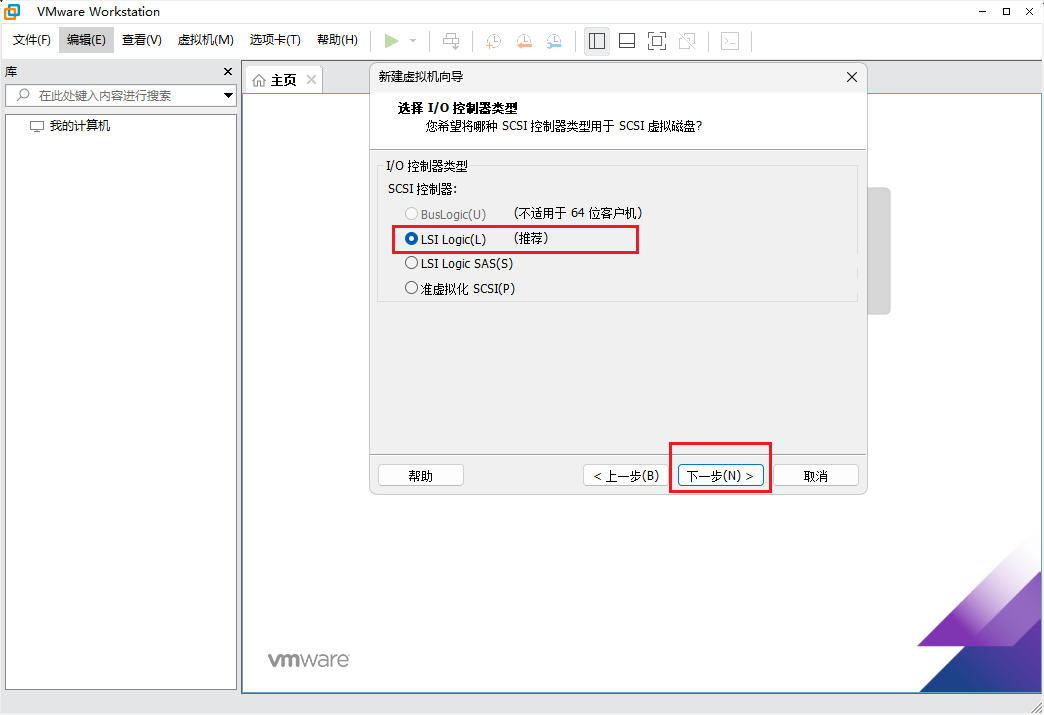The image size is (1044, 715).
Task: Click the console view terminal icon
Action: [x=730, y=41]
